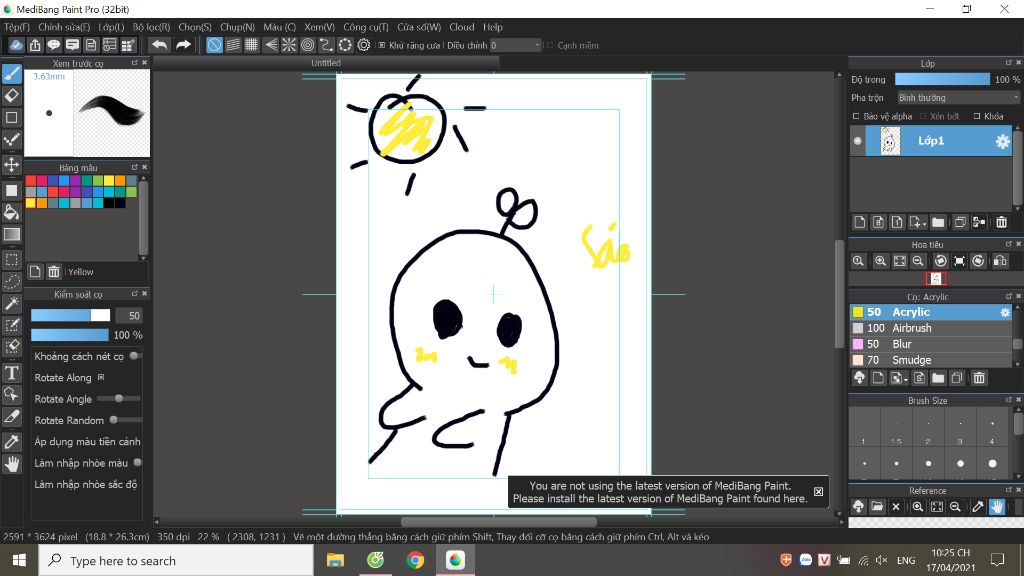Adjust the Độ trong opacity slider
The height and width of the screenshot is (576, 1024).
[x=942, y=79]
